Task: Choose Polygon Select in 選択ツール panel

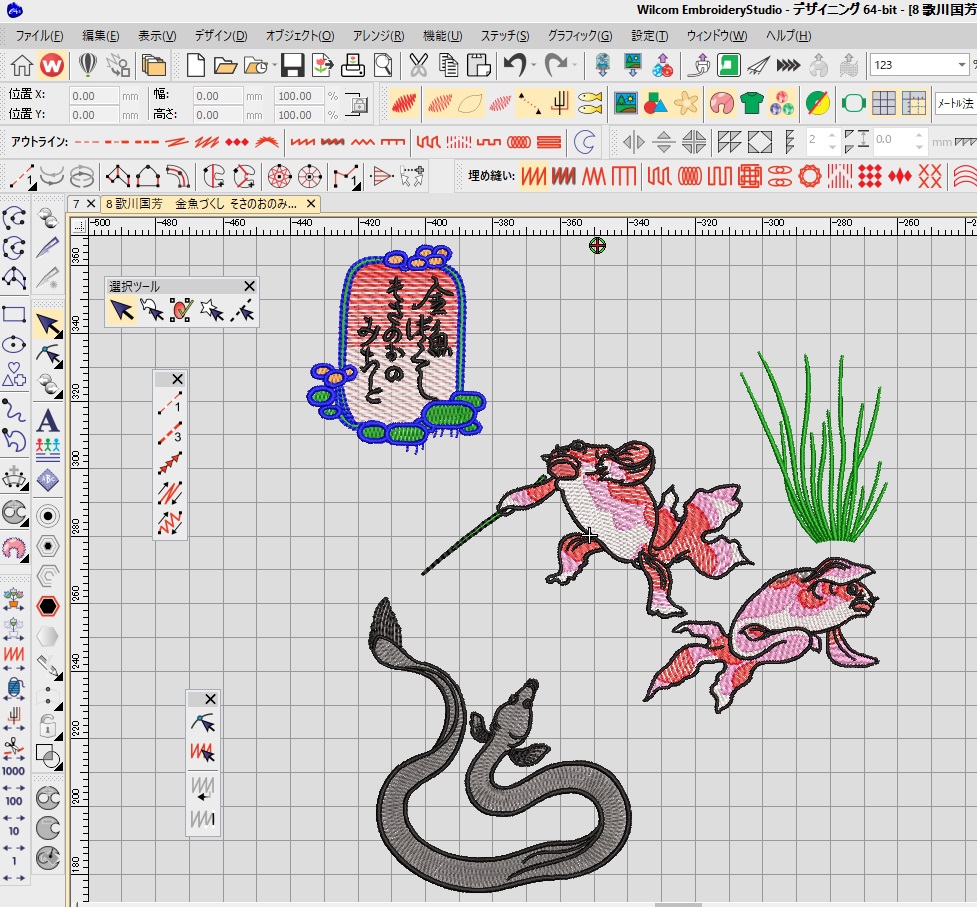Action: click(x=151, y=310)
